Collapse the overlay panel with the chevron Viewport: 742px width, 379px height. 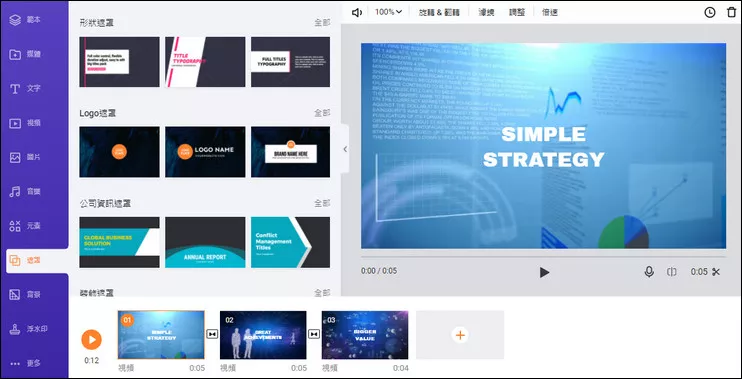[x=345, y=149]
